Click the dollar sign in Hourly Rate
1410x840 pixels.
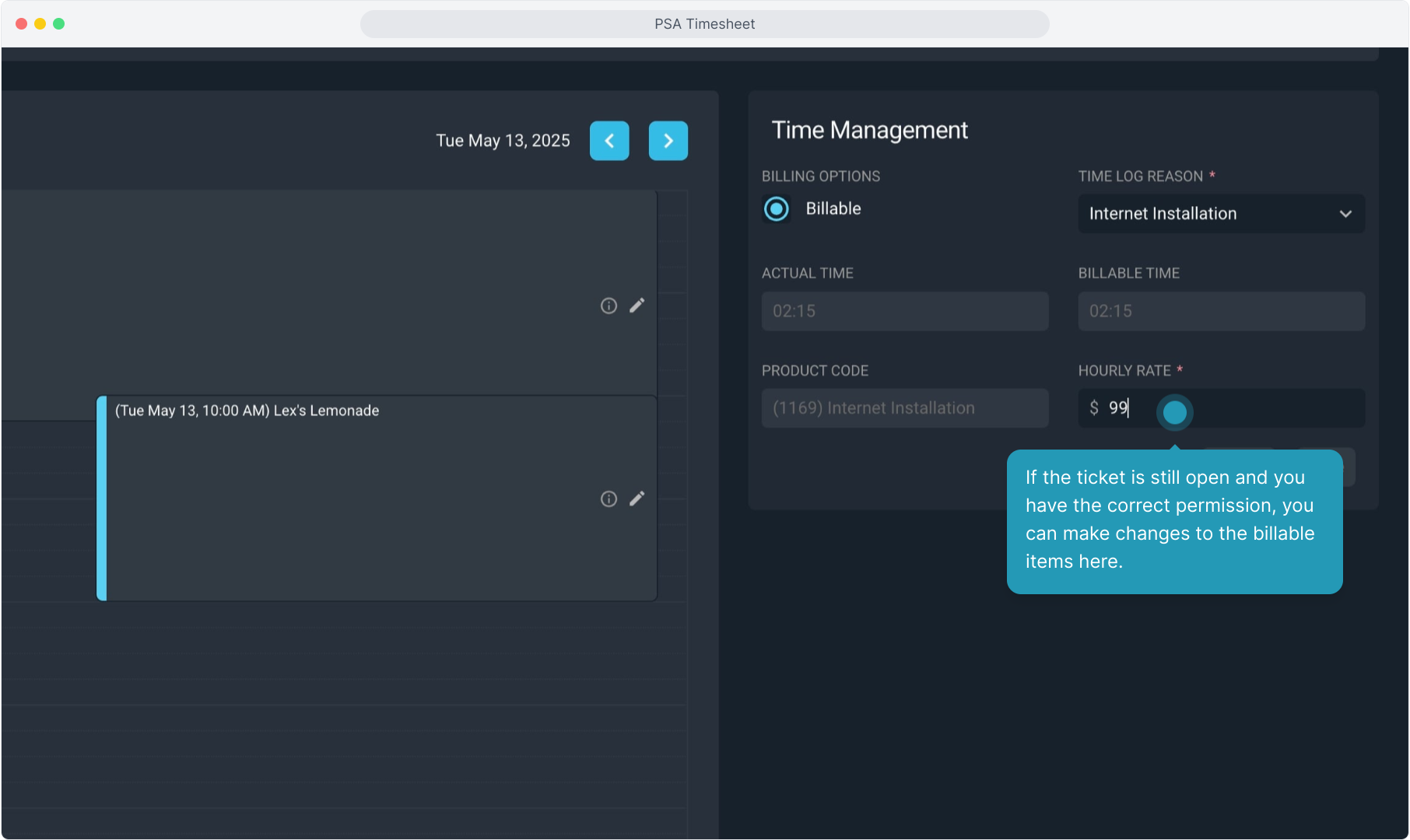pyautogui.click(x=1094, y=408)
